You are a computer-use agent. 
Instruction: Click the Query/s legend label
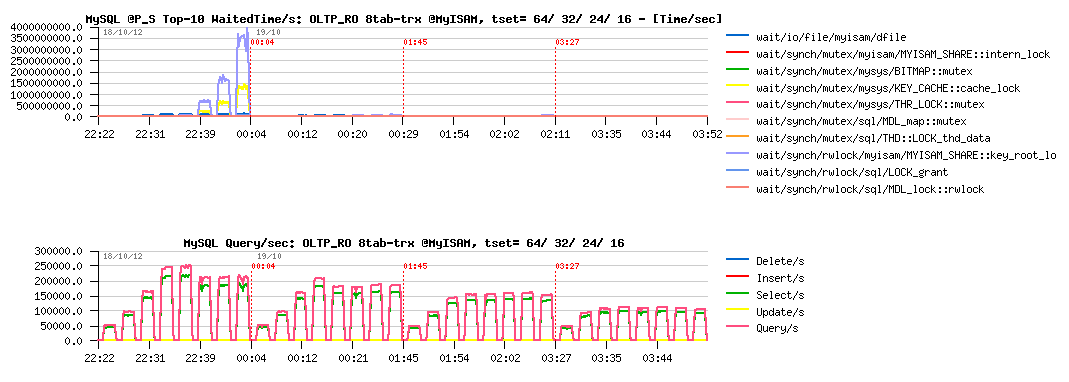click(778, 329)
